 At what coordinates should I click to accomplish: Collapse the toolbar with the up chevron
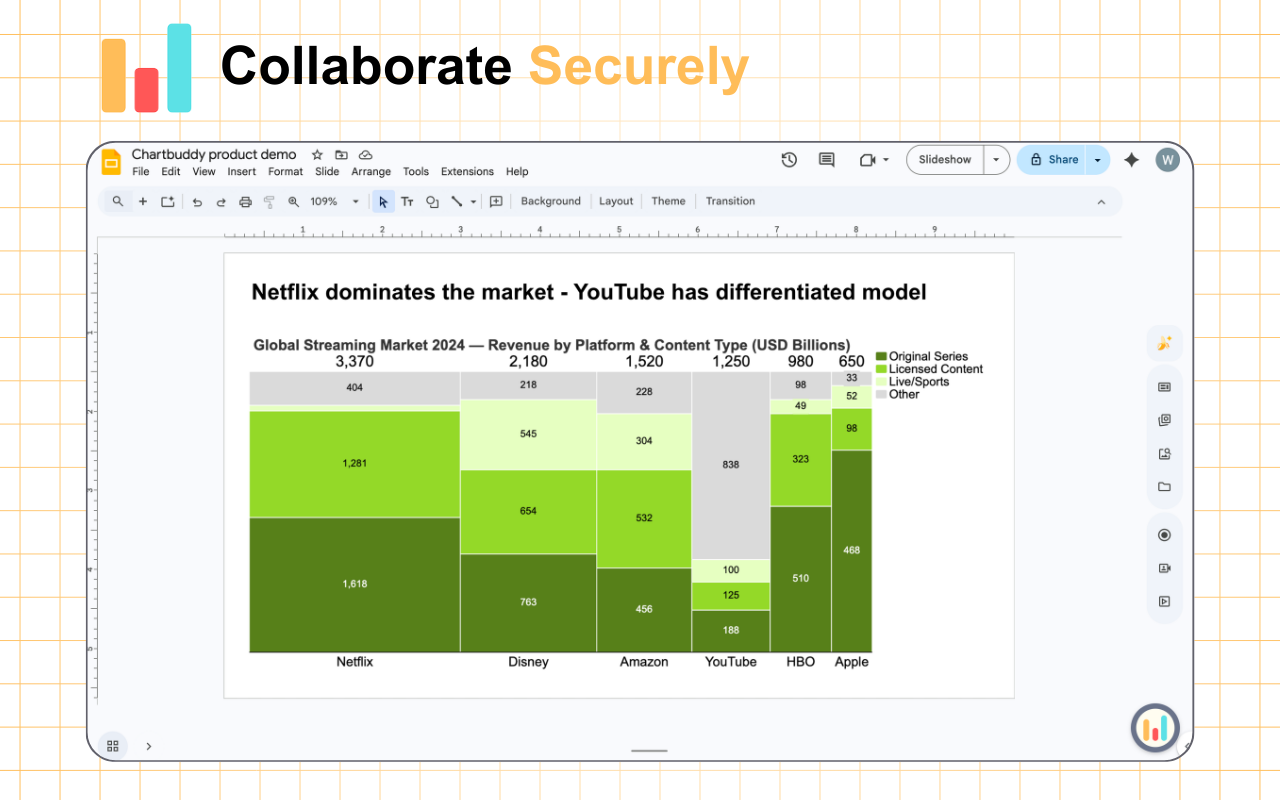[1101, 202]
